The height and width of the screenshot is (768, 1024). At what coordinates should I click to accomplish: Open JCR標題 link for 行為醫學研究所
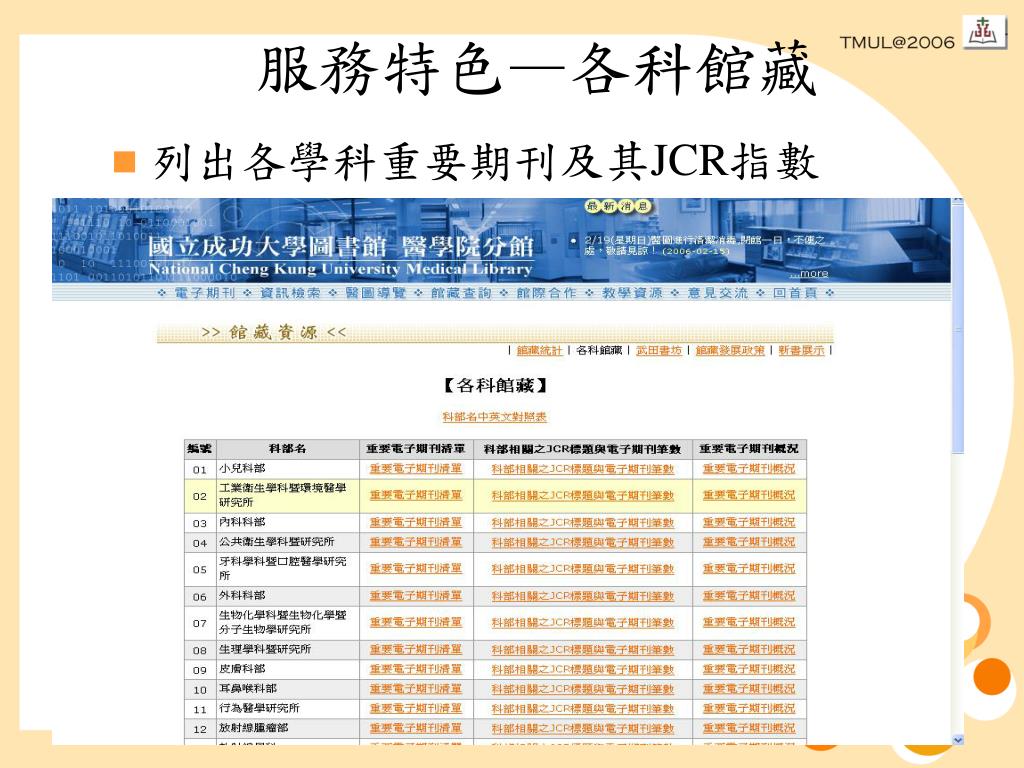[583, 709]
